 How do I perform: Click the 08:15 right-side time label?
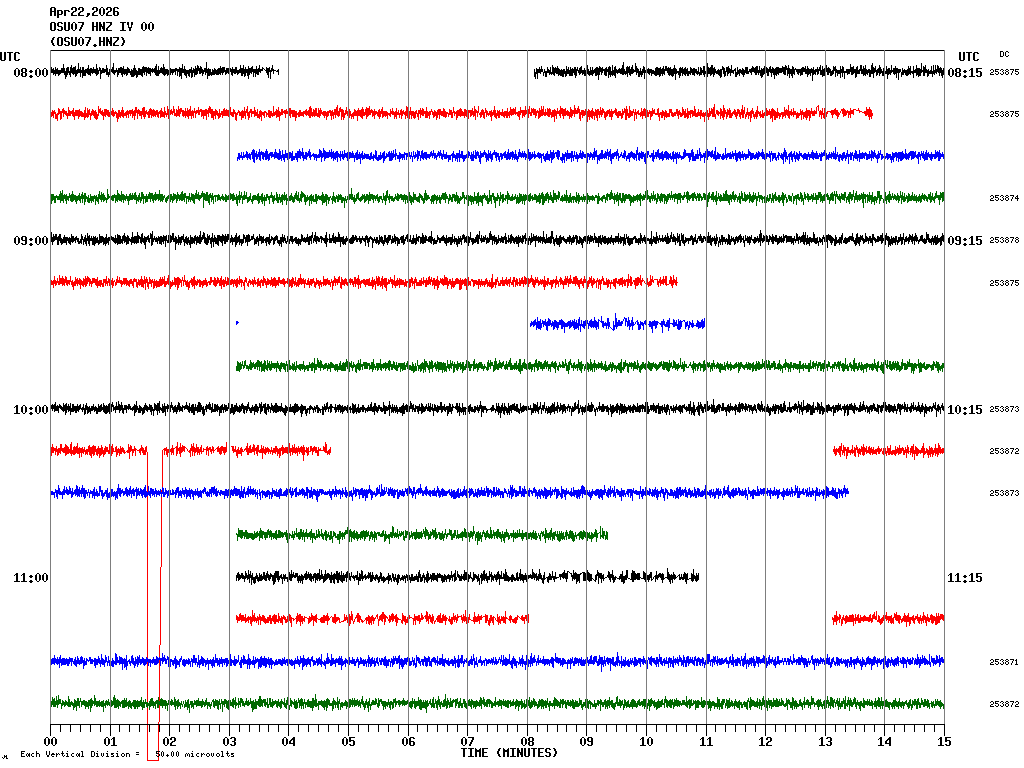pos(965,73)
